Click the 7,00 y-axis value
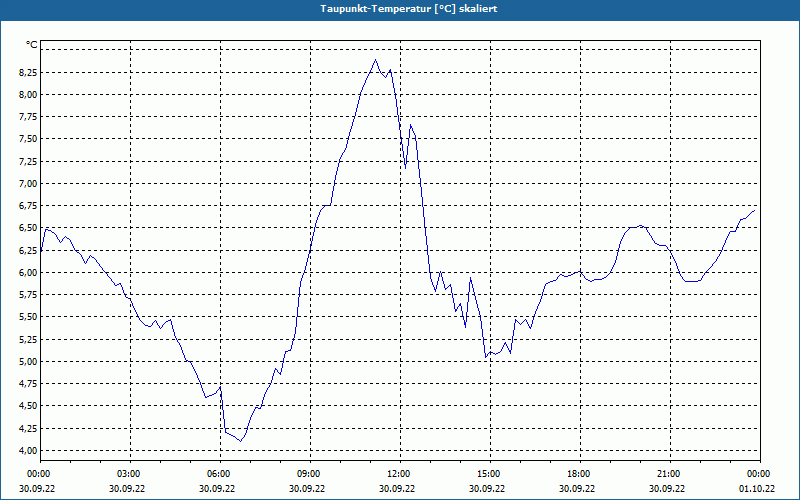Image resolution: width=800 pixels, height=500 pixels. point(28,184)
